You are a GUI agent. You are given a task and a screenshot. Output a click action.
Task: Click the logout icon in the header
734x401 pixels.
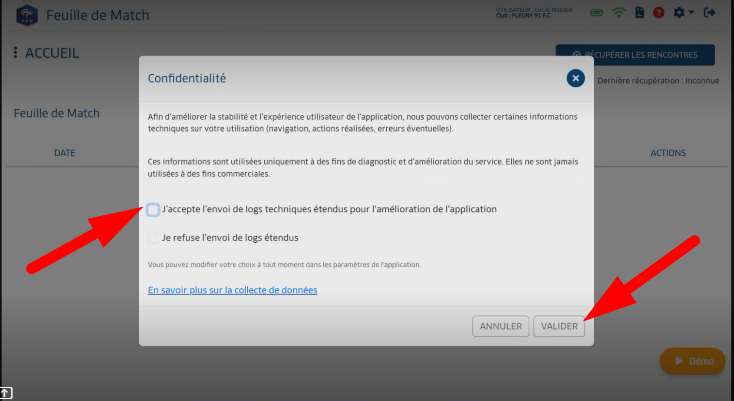(710, 13)
